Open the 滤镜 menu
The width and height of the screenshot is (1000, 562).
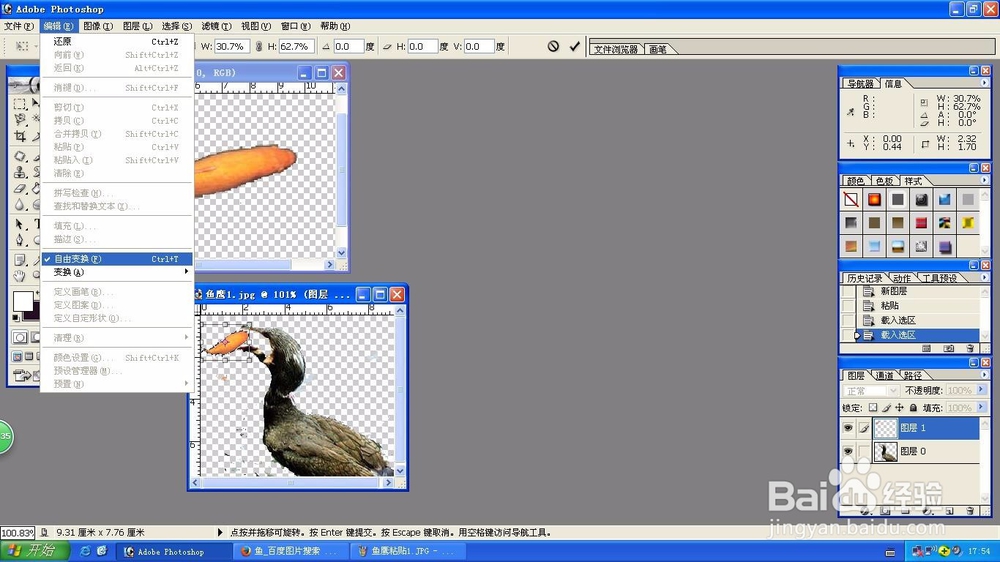pyautogui.click(x=216, y=26)
